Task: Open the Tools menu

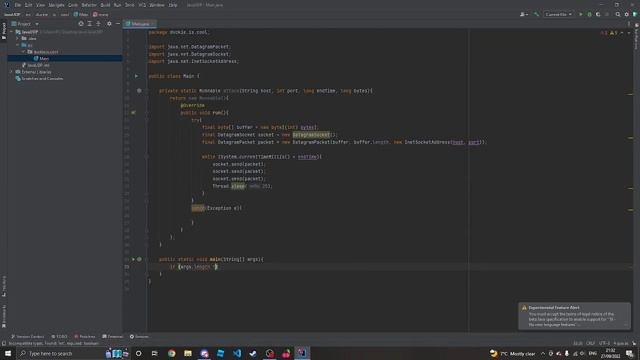Action: pos(129,5)
